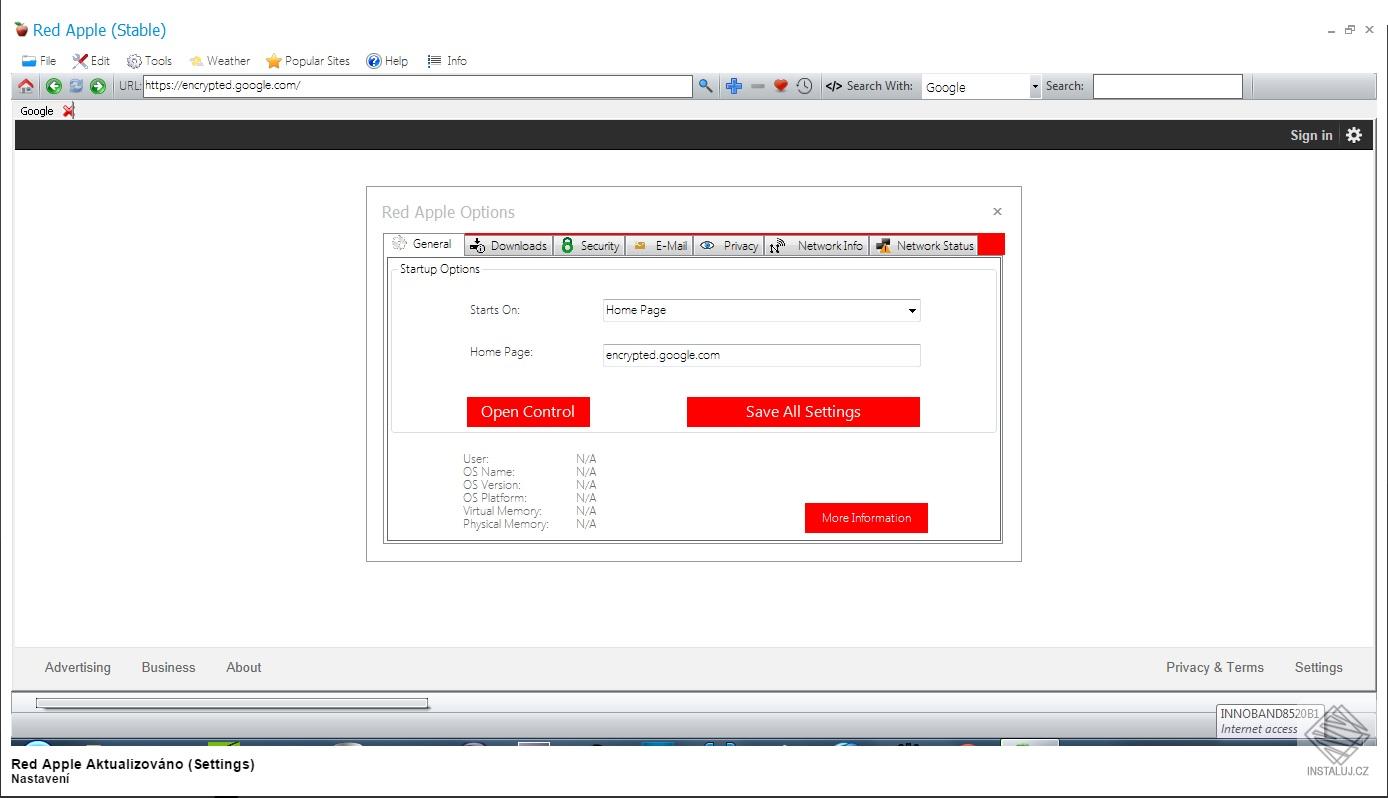Click the Red Apple app icon in title bar

point(21,29)
